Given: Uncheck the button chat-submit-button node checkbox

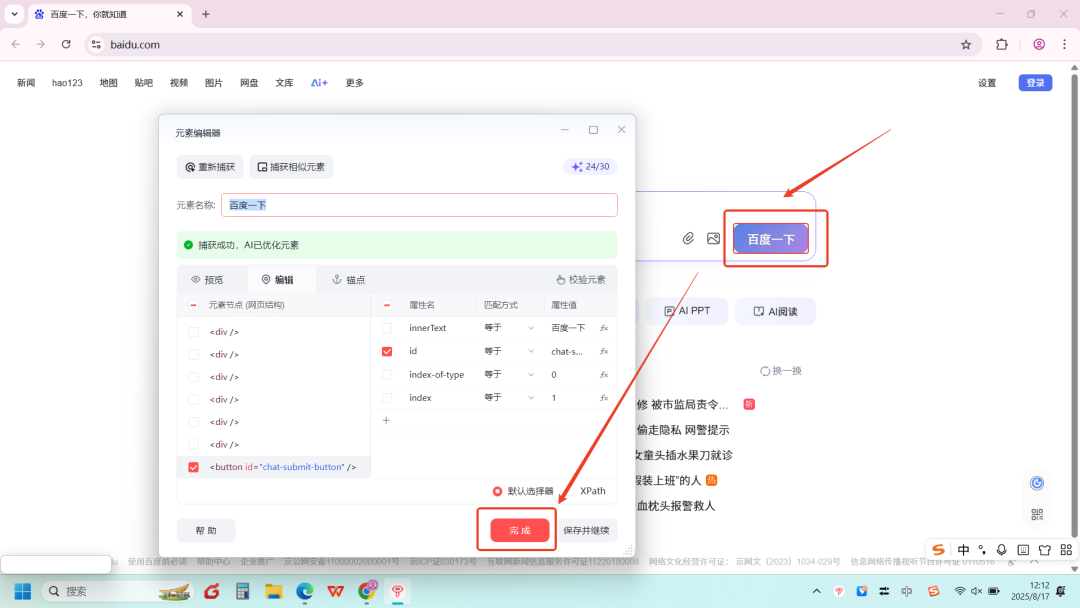Looking at the screenshot, I should point(194,467).
